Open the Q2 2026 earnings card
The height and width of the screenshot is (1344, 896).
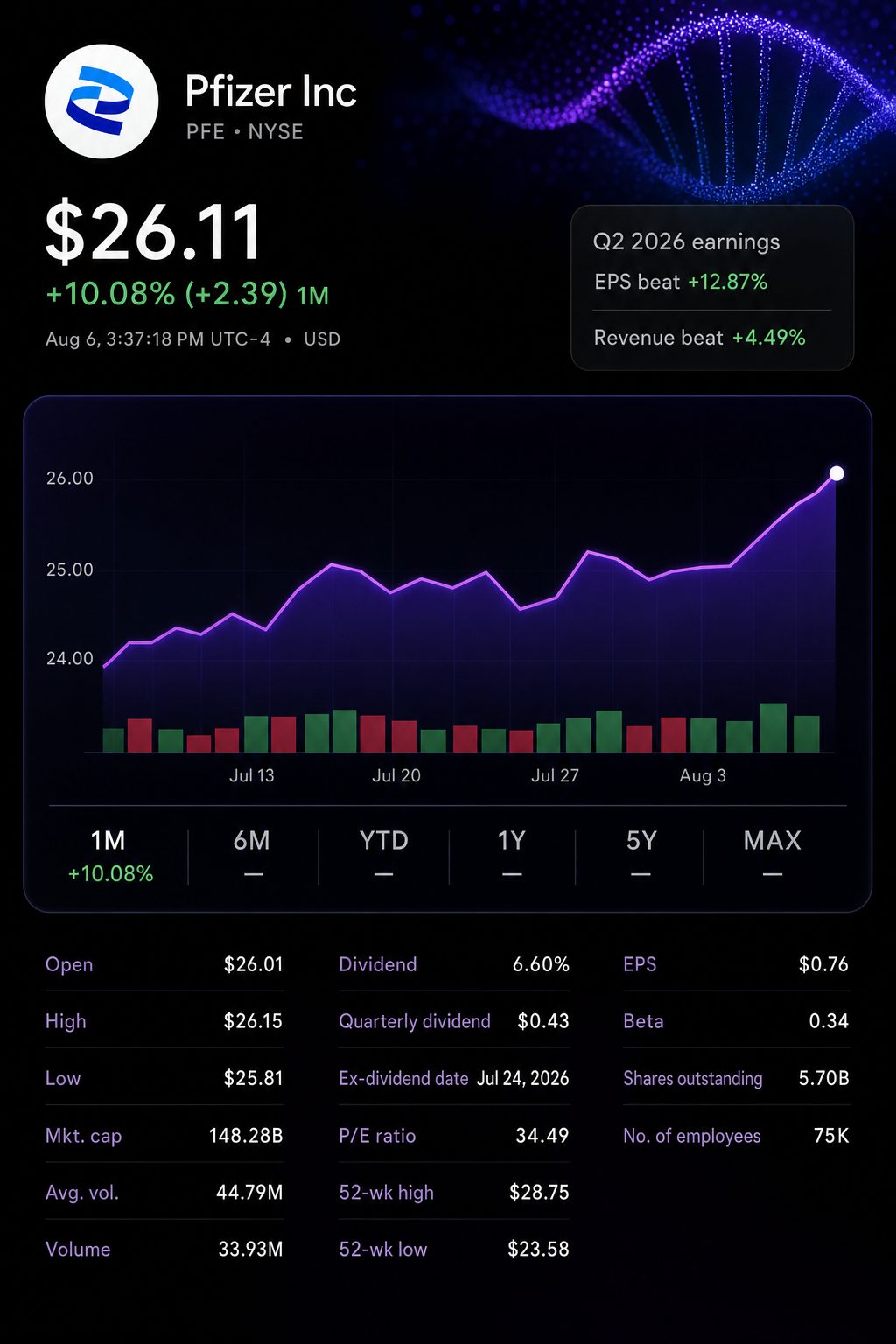[x=712, y=288]
